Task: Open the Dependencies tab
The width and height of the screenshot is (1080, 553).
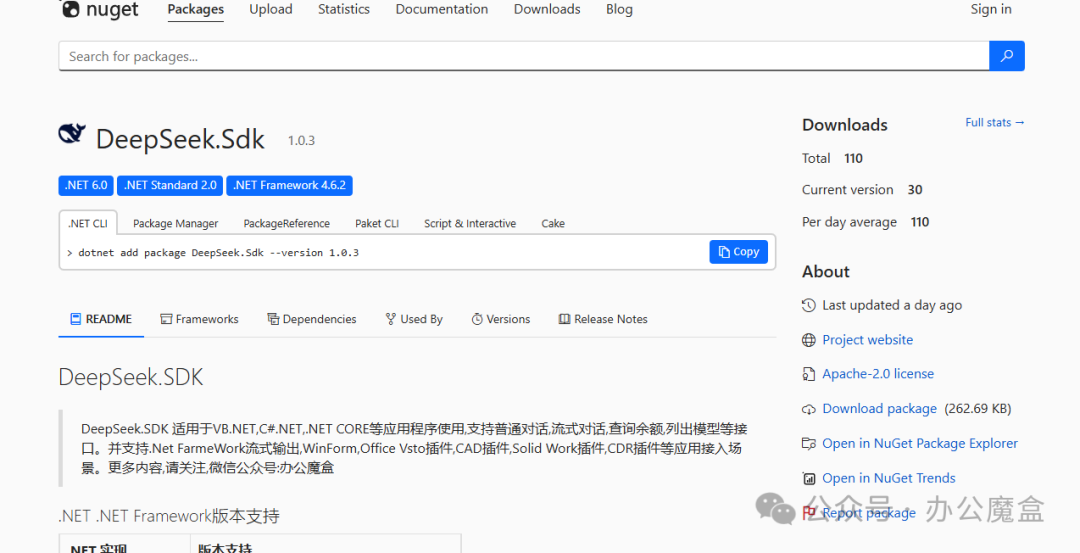Action: pos(312,319)
